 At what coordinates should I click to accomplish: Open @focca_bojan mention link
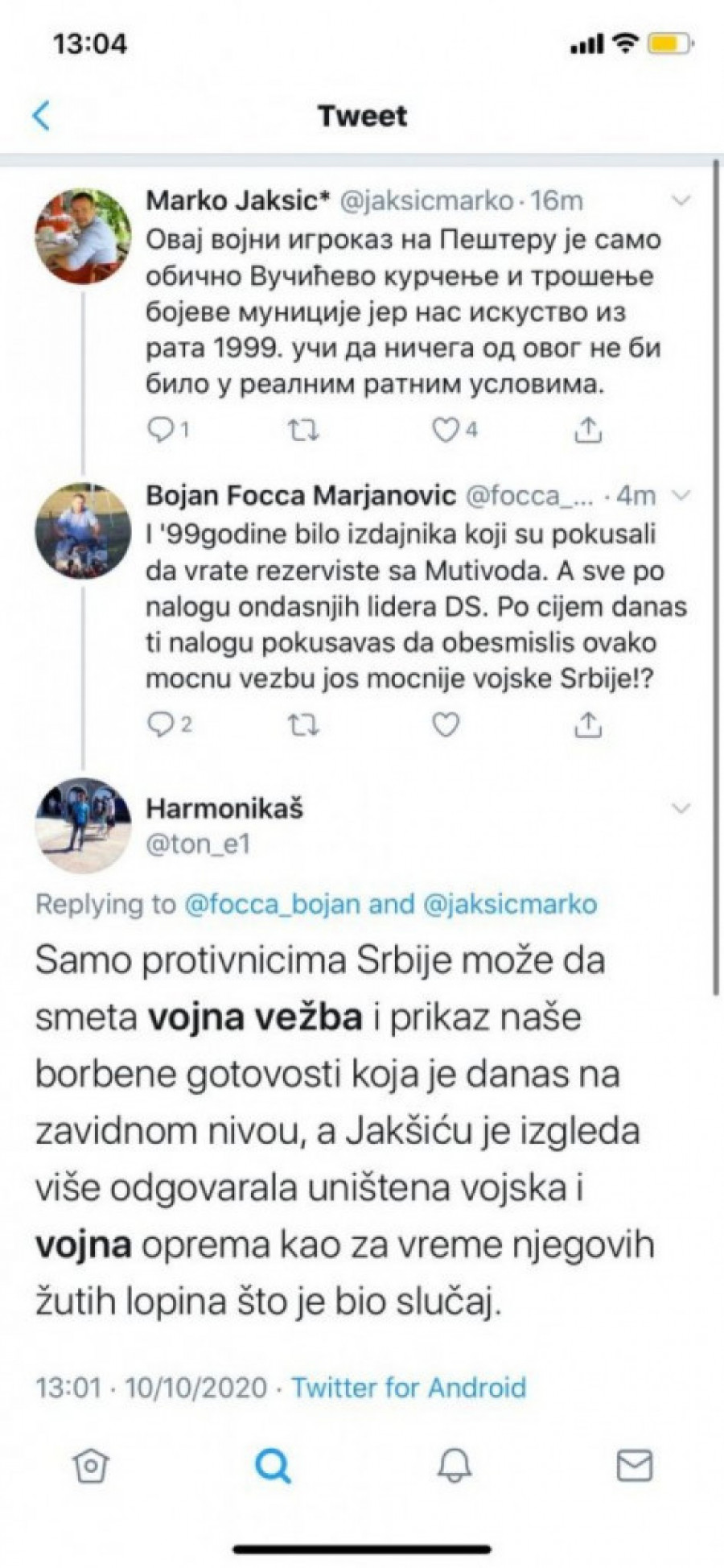pyautogui.click(x=272, y=904)
